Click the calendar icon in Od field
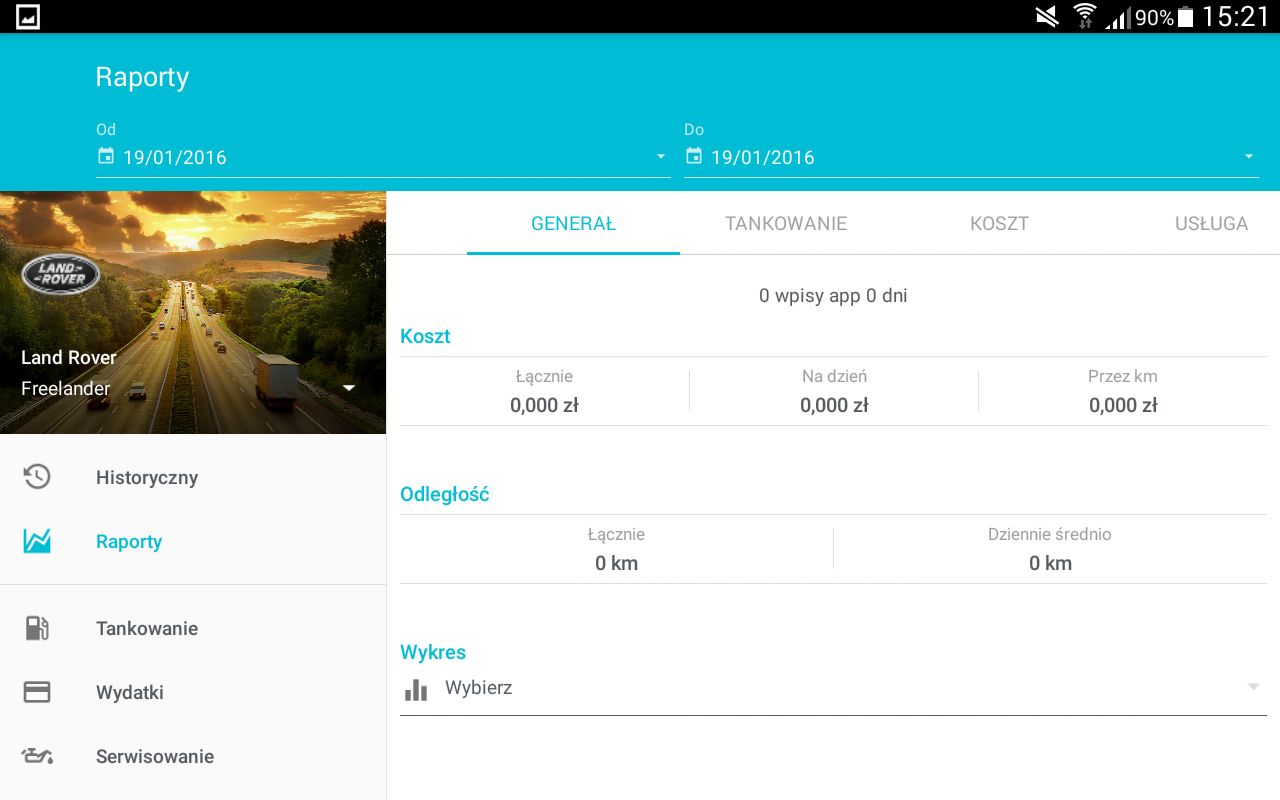 pyautogui.click(x=106, y=156)
